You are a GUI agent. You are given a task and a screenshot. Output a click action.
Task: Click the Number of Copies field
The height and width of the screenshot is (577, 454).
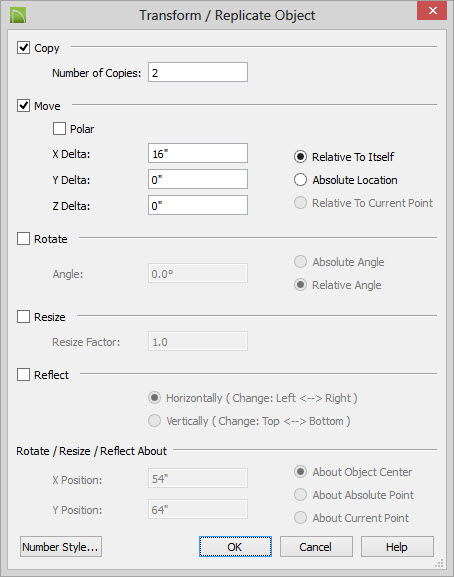click(x=198, y=72)
